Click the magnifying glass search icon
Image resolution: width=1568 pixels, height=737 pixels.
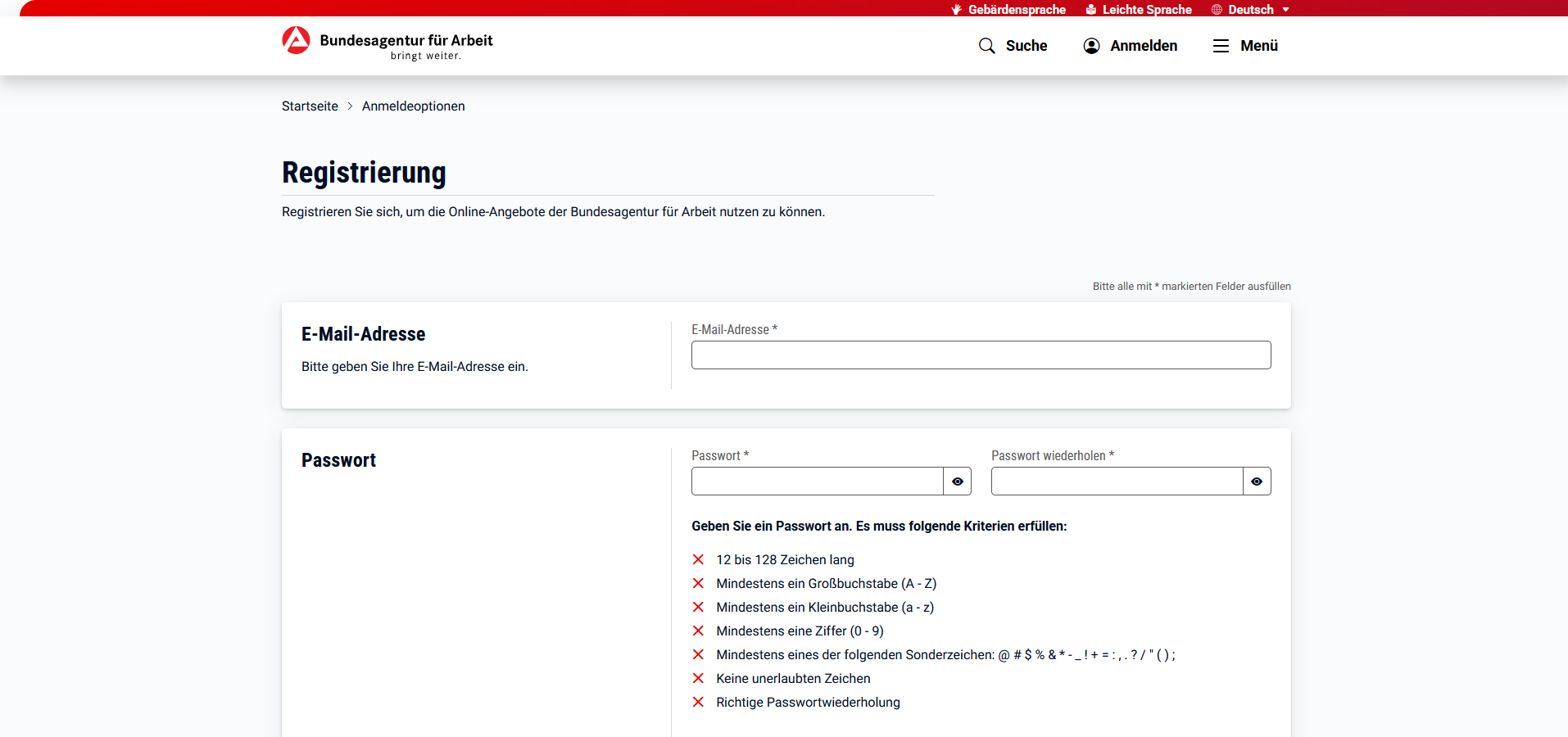[986, 46]
